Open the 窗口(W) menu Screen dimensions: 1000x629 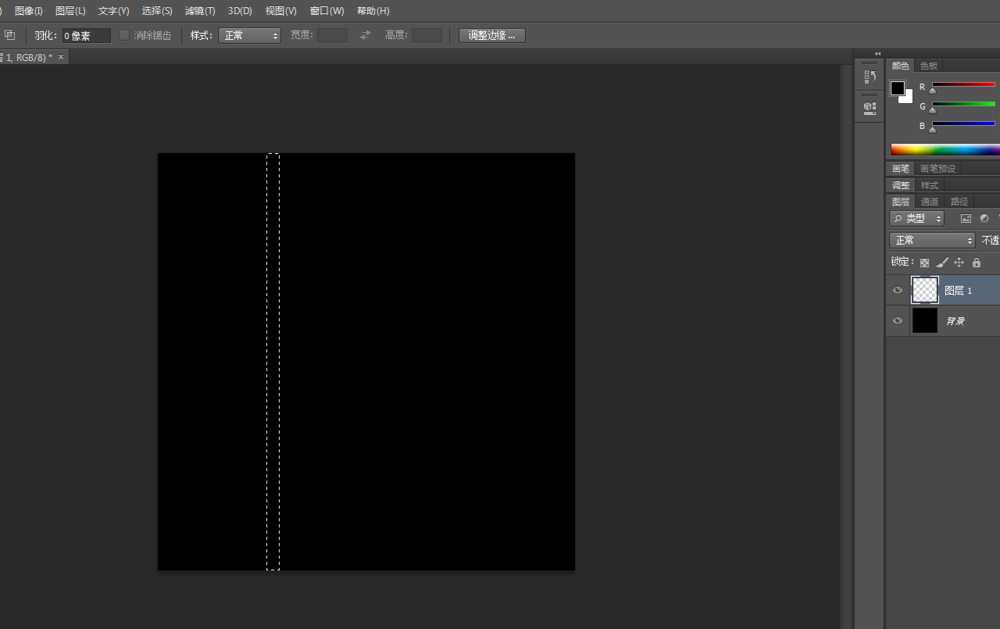(327, 11)
